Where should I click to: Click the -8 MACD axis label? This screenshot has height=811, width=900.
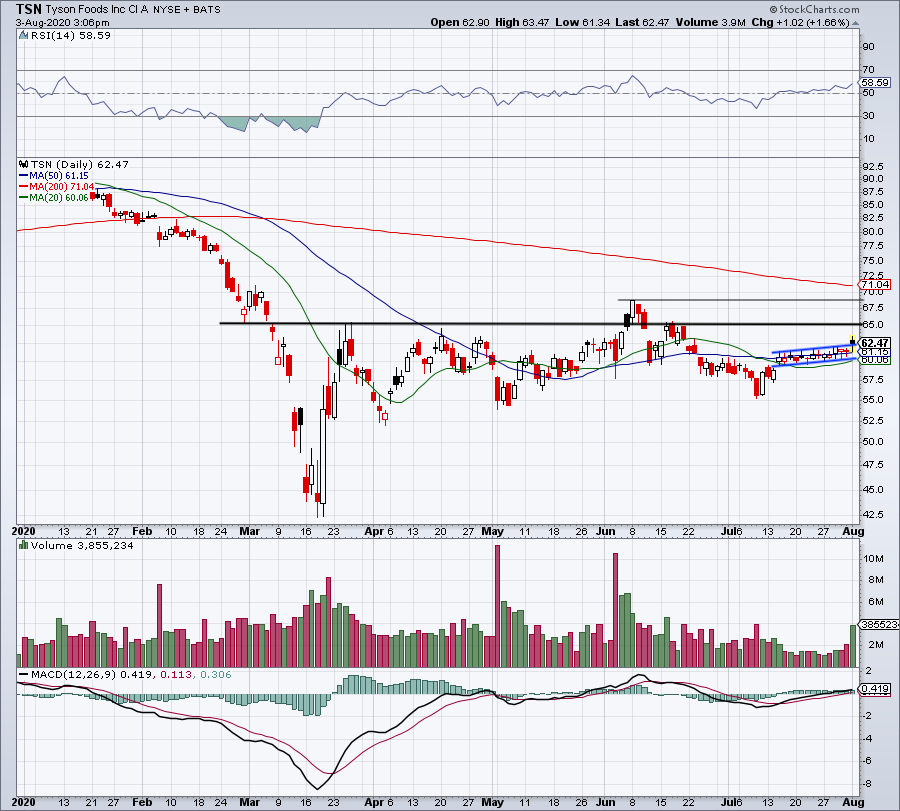click(868, 784)
